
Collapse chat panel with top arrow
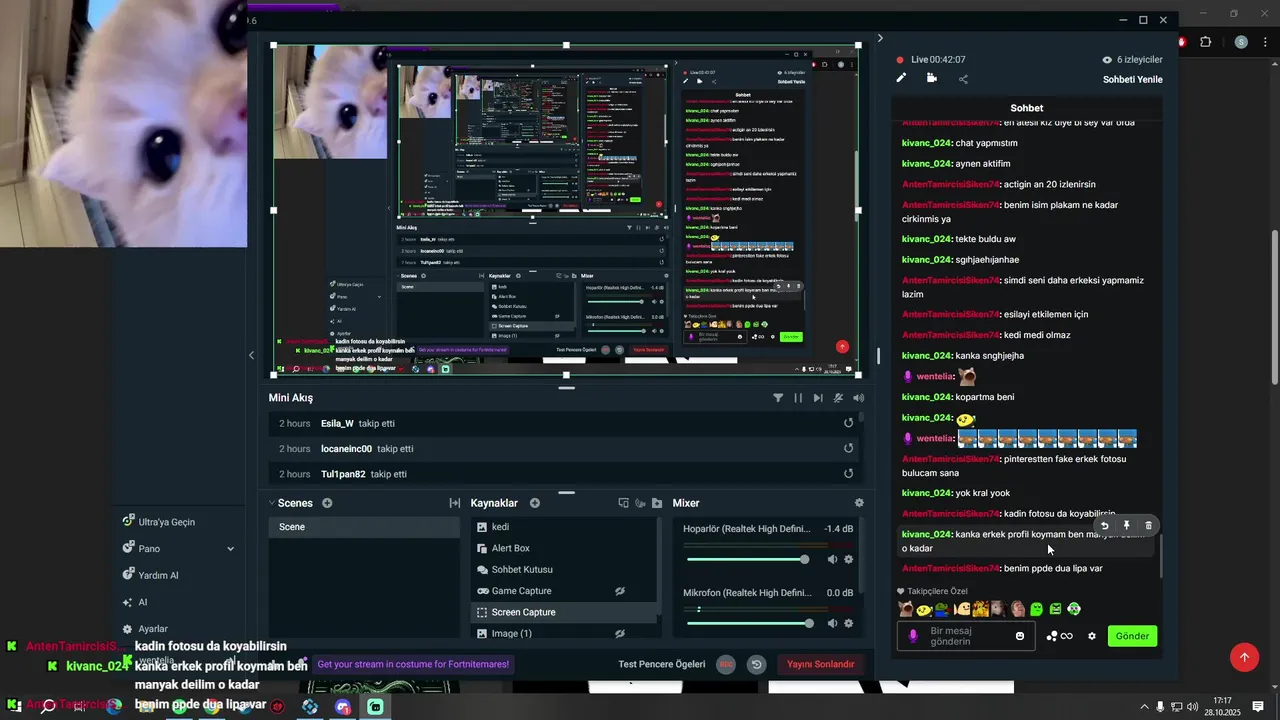pyautogui.click(x=880, y=38)
